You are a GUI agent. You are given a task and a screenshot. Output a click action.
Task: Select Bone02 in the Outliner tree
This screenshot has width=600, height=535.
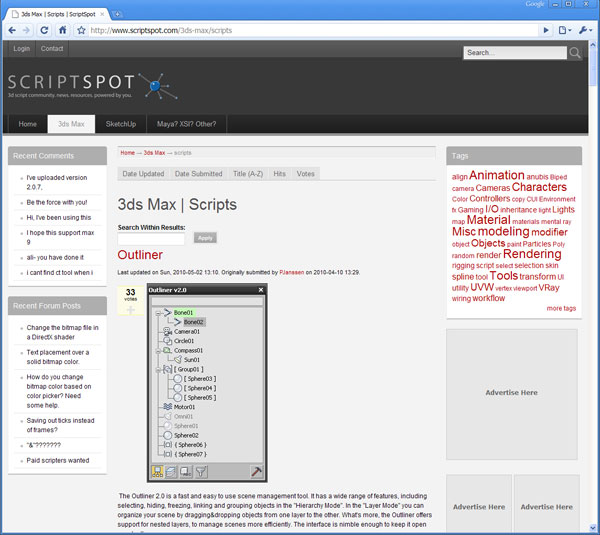194,322
